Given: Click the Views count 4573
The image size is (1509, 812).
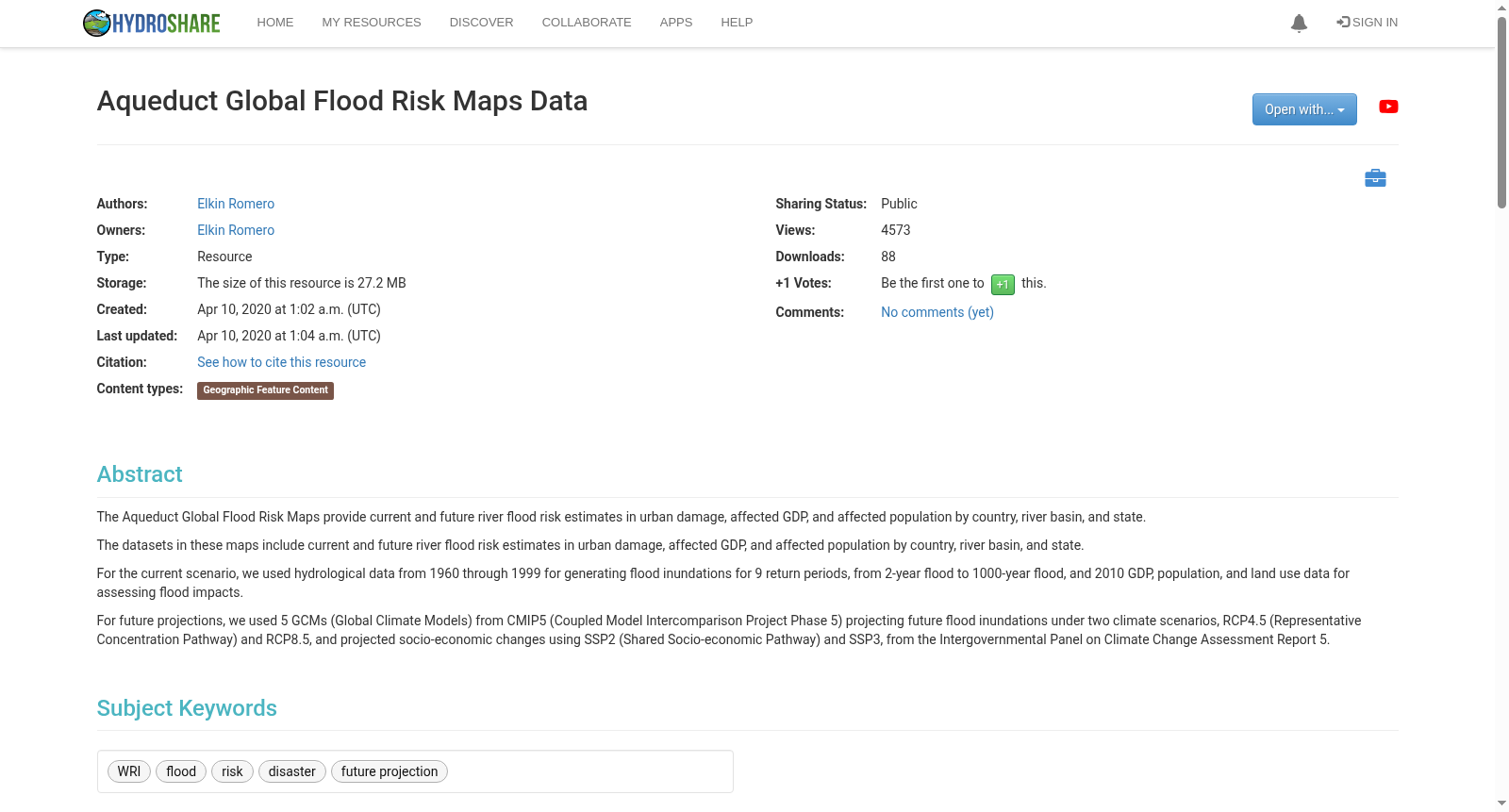Looking at the screenshot, I should pos(896,230).
